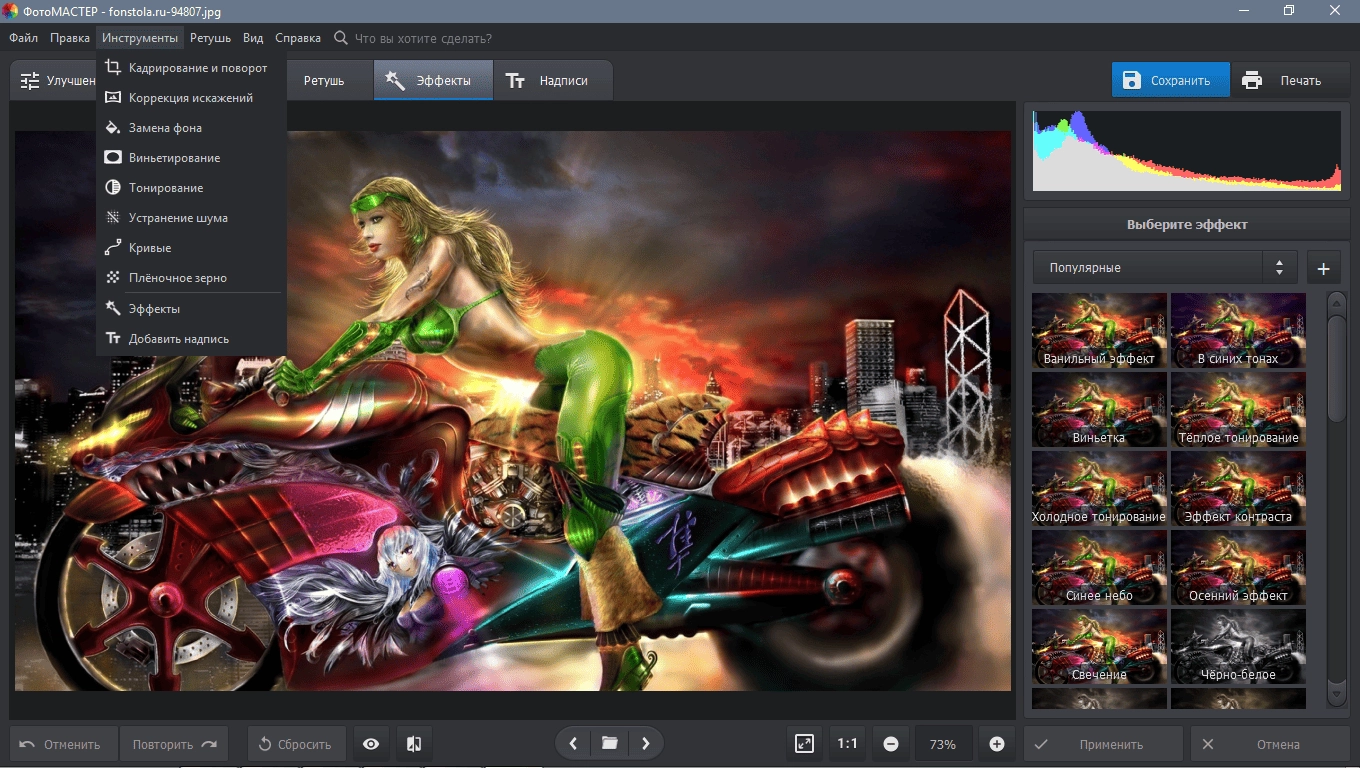The image size is (1360, 768).
Task: Apply the В синих тонах effect
Action: 1238,330
